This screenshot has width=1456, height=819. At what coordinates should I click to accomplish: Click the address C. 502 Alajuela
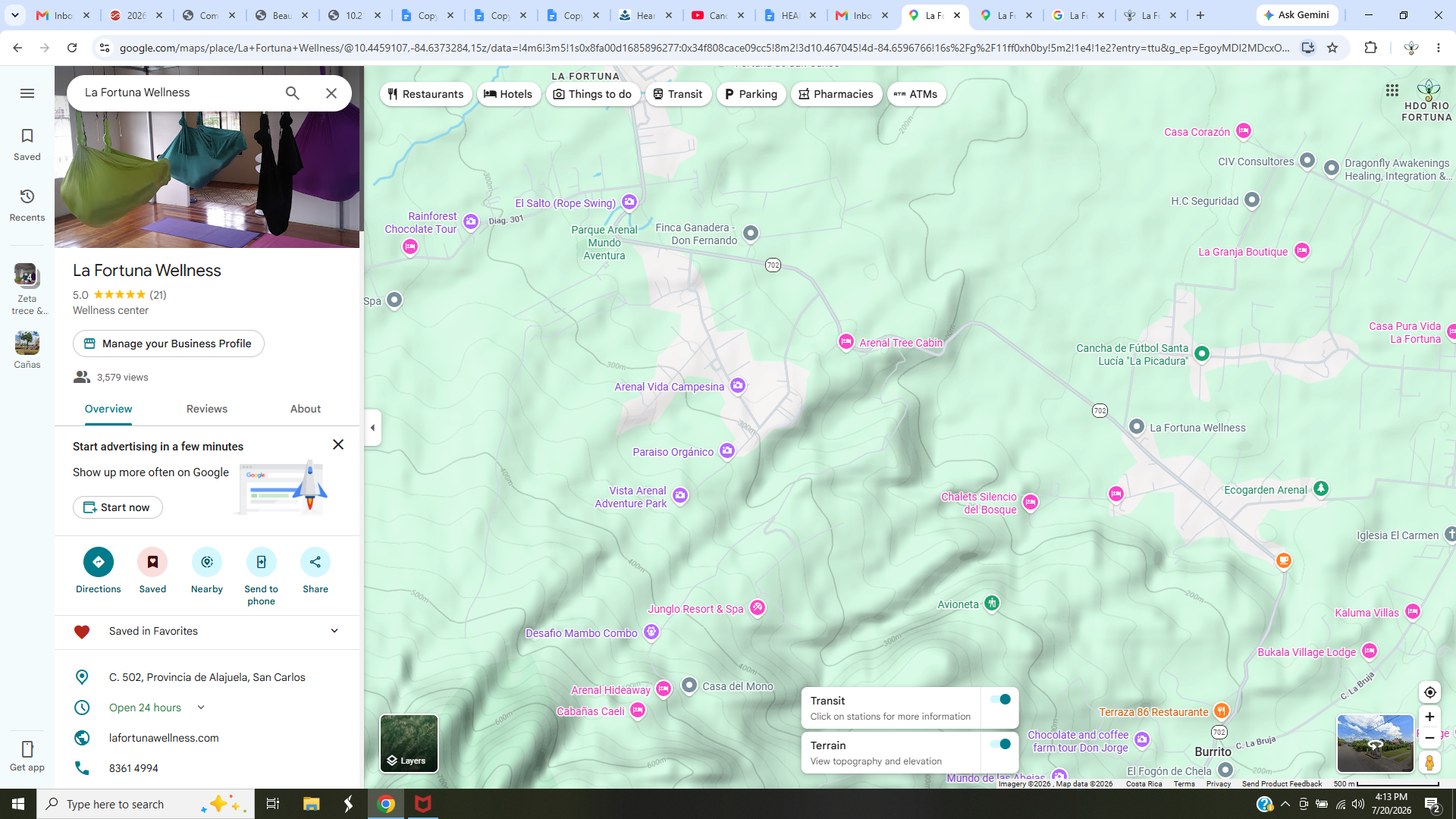[x=207, y=677]
